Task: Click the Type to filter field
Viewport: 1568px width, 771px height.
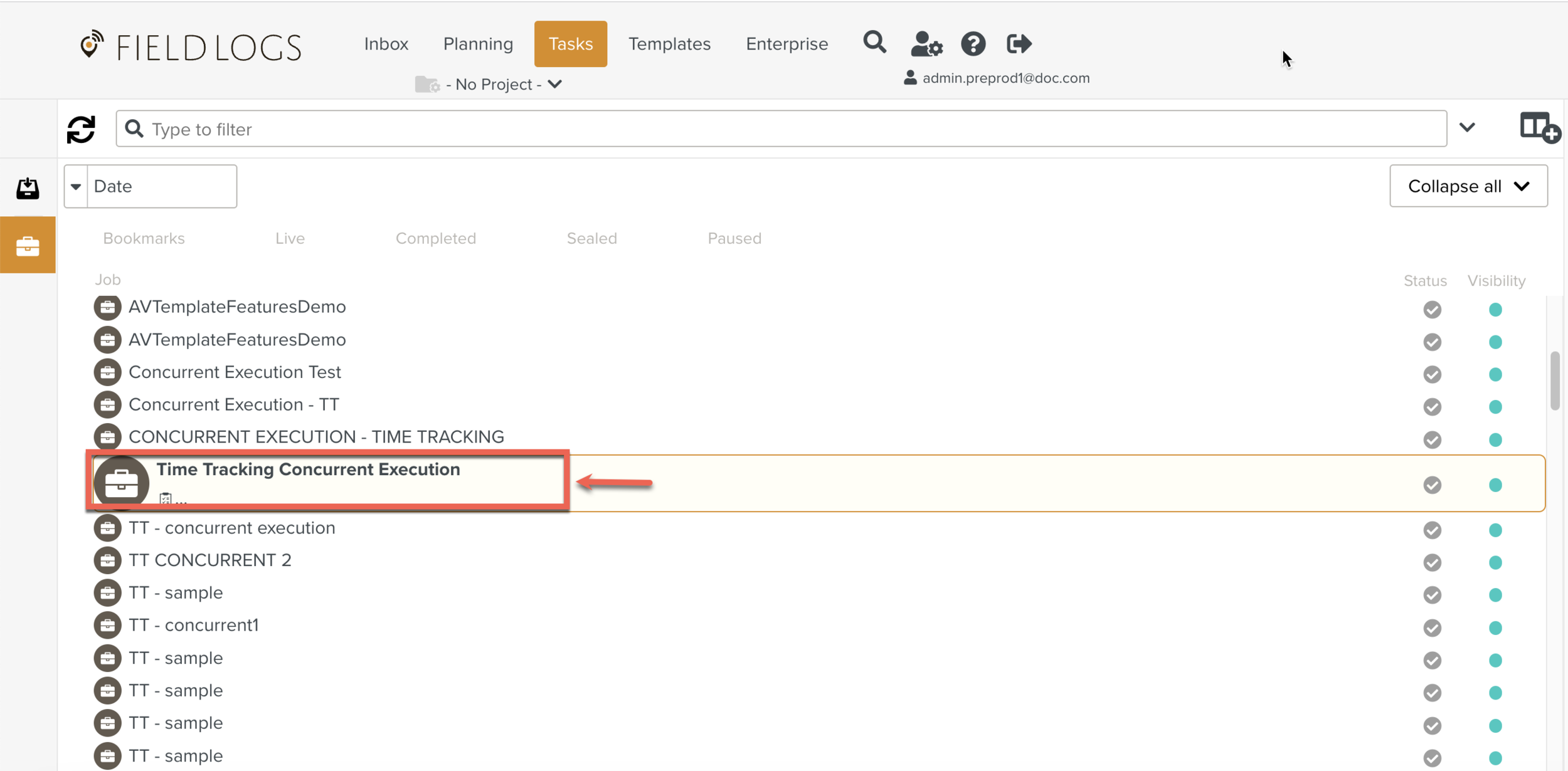Action: pos(781,129)
